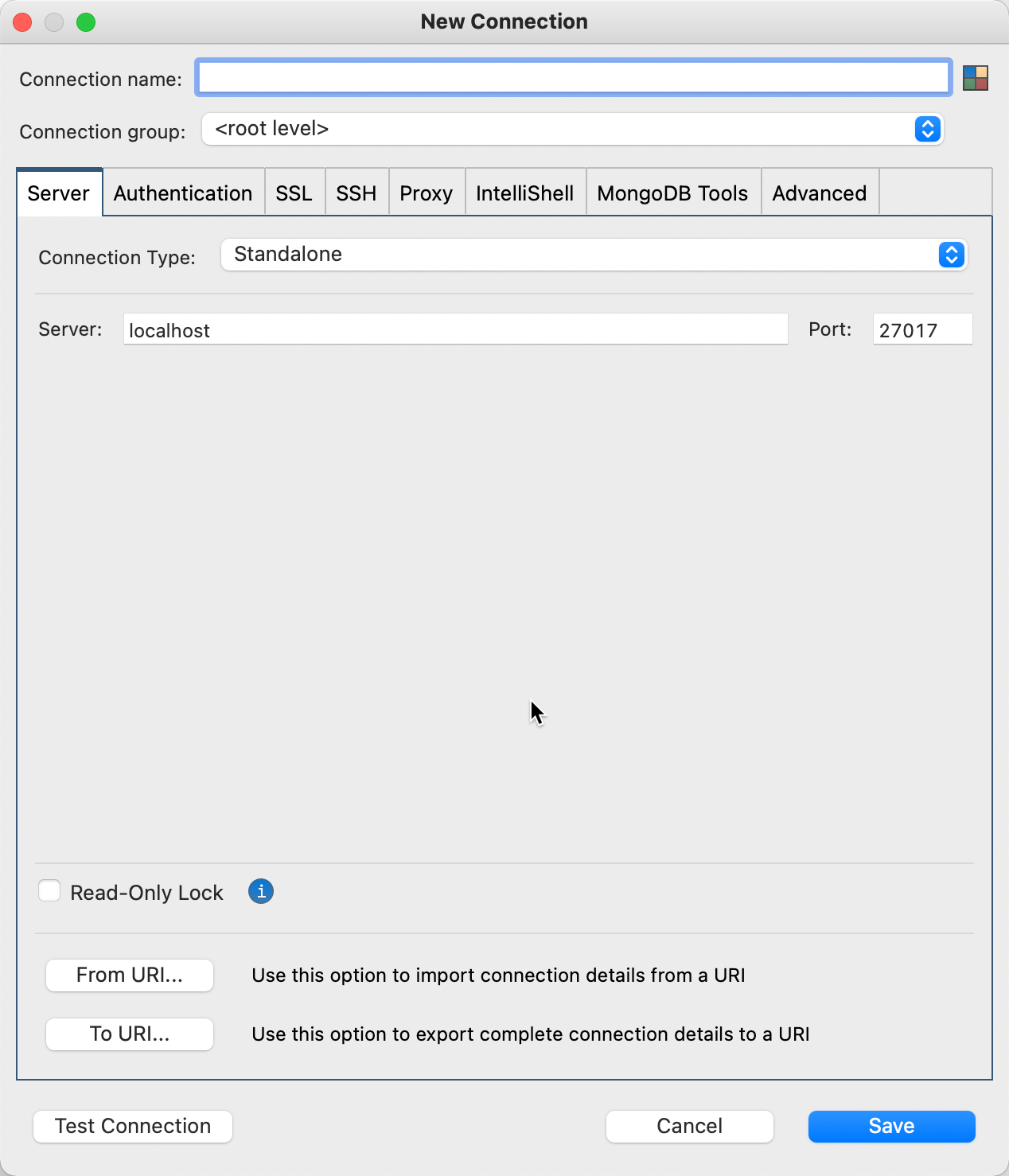Open the Advanced settings tab
The width and height of the screenshot is (1009, 1176).
click(820, 193)
